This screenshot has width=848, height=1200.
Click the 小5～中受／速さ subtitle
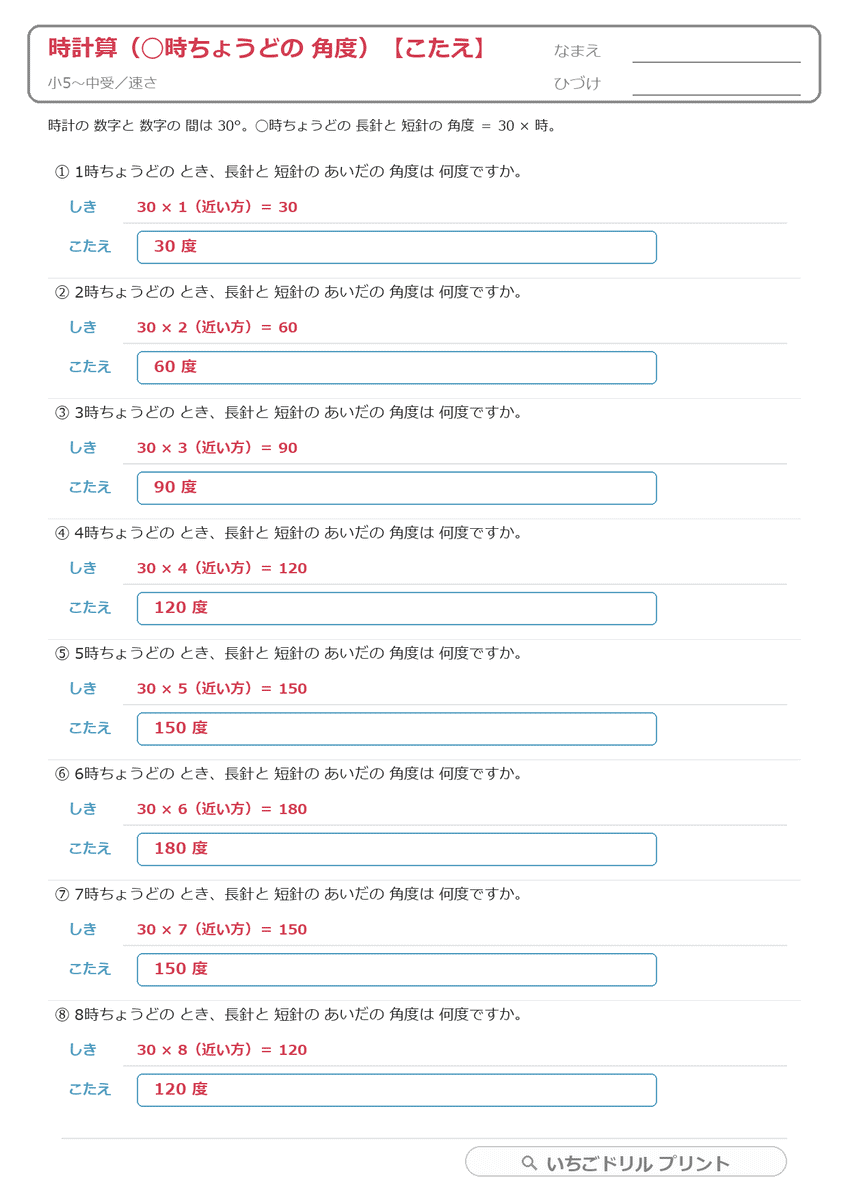coord(102,83)
